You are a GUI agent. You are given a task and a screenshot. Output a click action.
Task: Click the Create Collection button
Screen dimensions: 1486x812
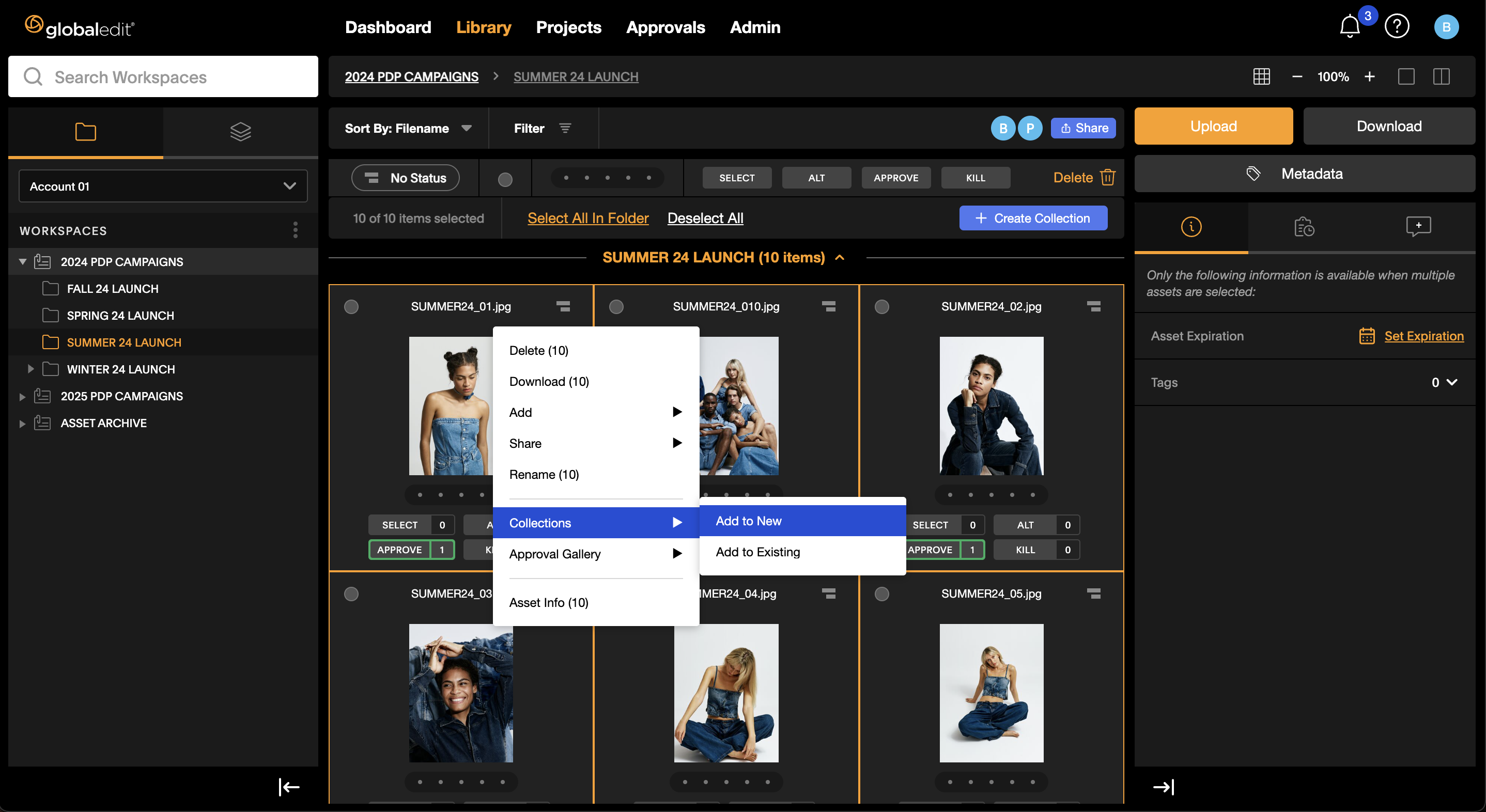(x=1032, y=218)
